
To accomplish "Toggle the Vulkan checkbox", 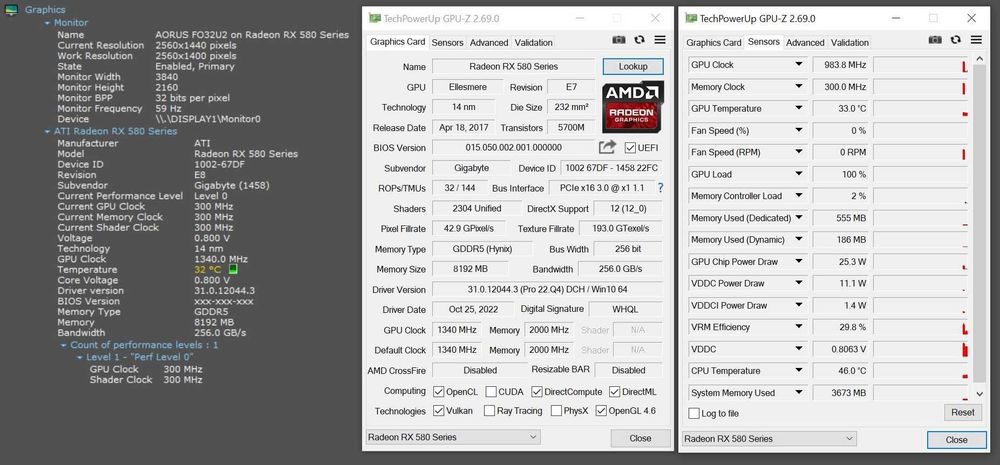I will [438, 411].
